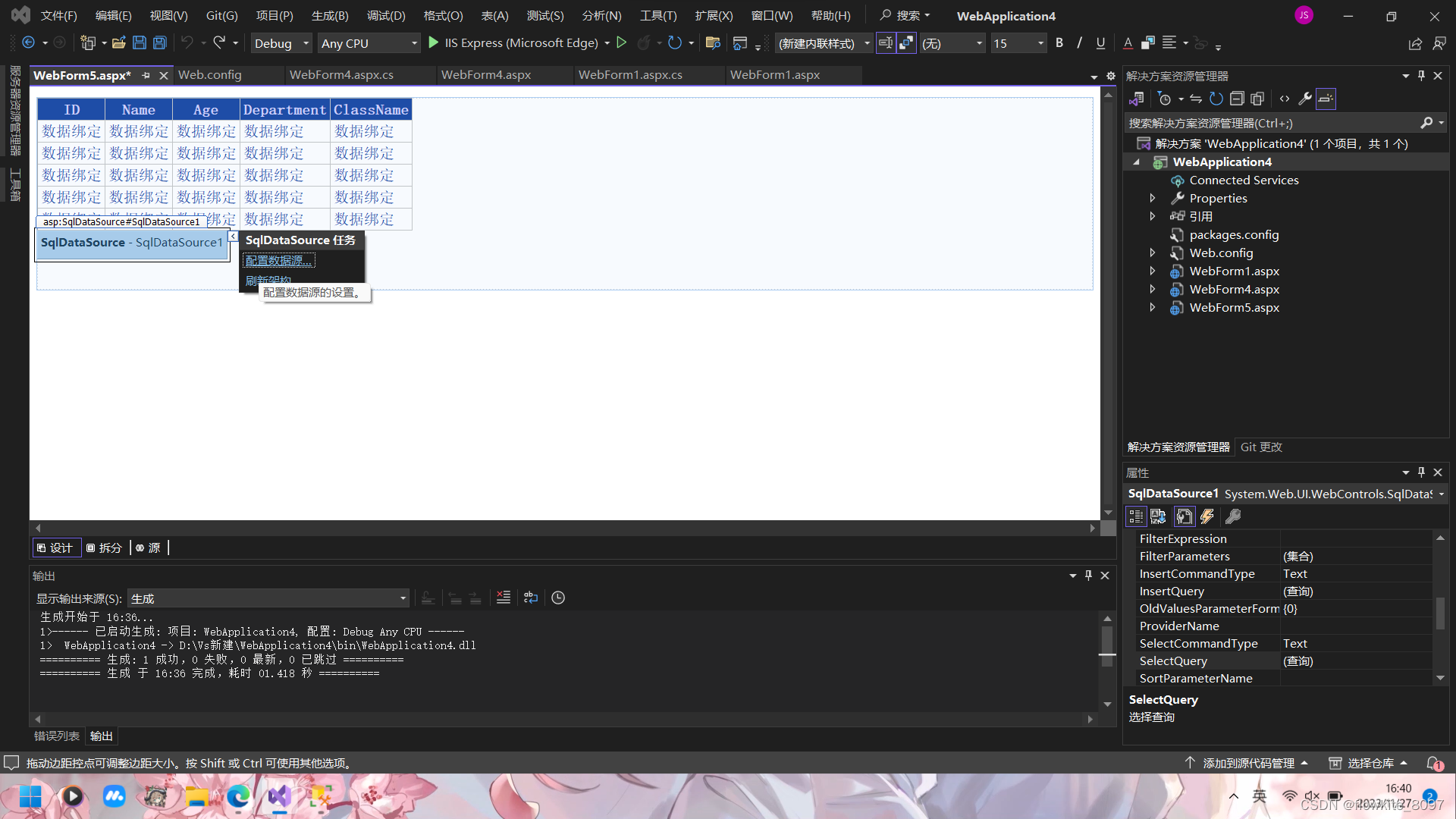The width and height of the screenshot is (1456, 819).
Task: Open the Git menu
Action: pyautogui.click(x=221, y=15)
